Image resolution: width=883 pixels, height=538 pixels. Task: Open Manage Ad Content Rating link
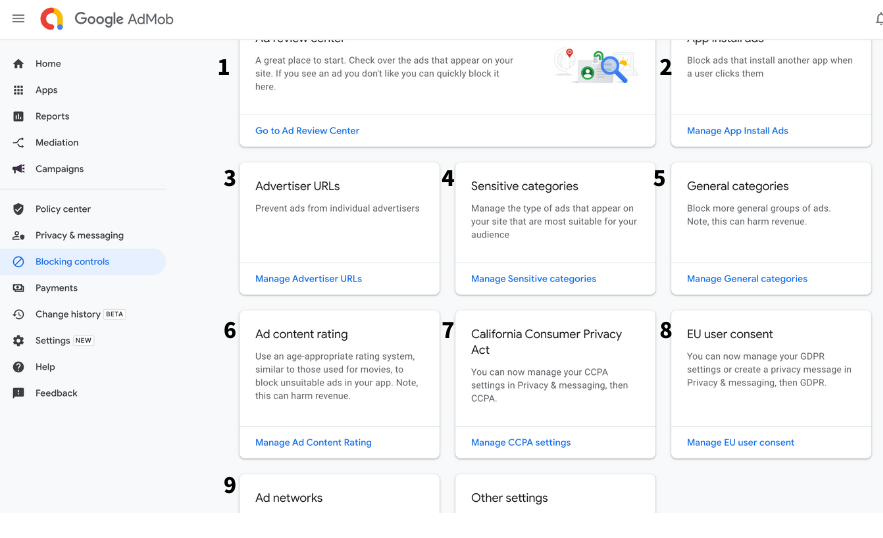coord(313,443)
